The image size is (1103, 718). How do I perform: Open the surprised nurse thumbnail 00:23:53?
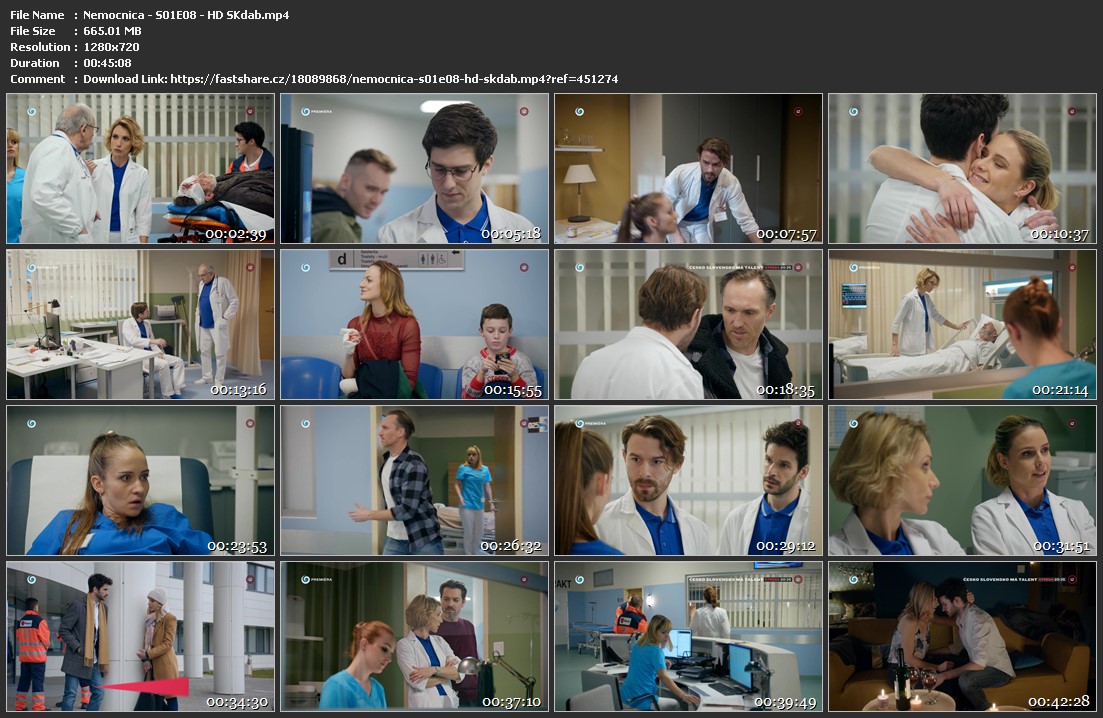pos(140,481)
